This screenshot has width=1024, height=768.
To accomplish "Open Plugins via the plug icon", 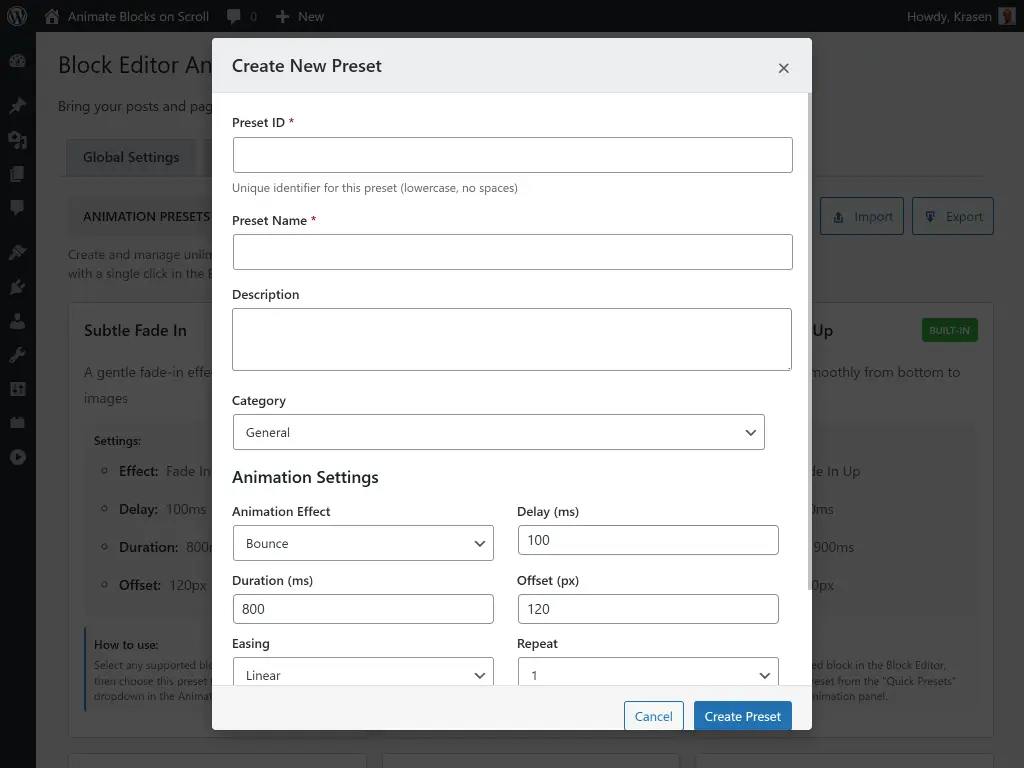I will tap(17, 287).
